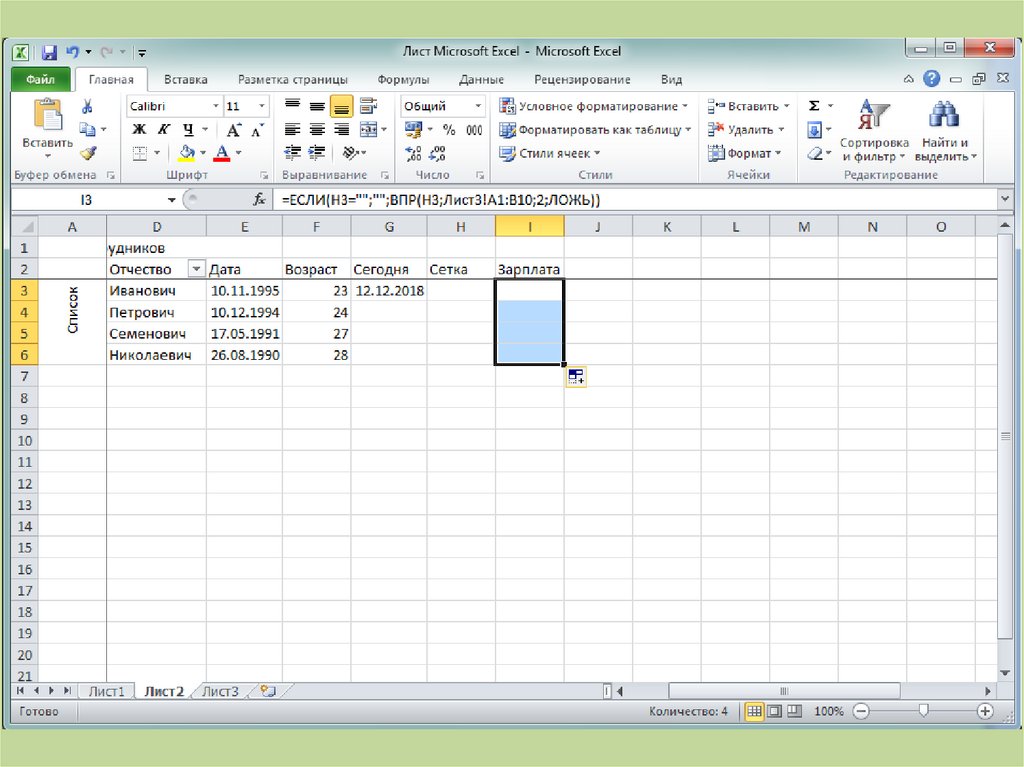Click the AutoSum sigma icon
The height and width of the screenshot is (767, 1024).
(814, 106)
